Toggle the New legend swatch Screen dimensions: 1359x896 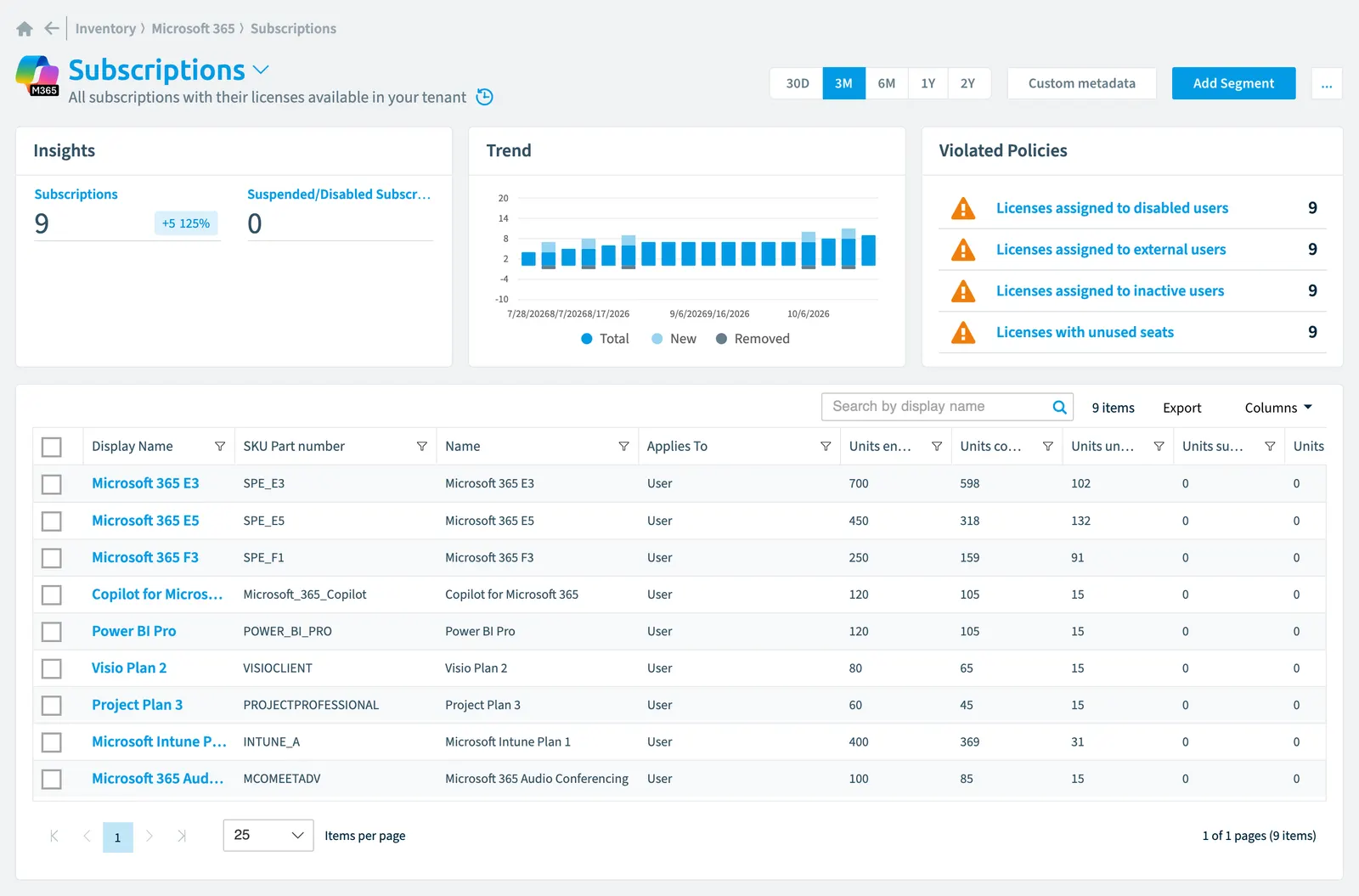[x=657, y=339]
